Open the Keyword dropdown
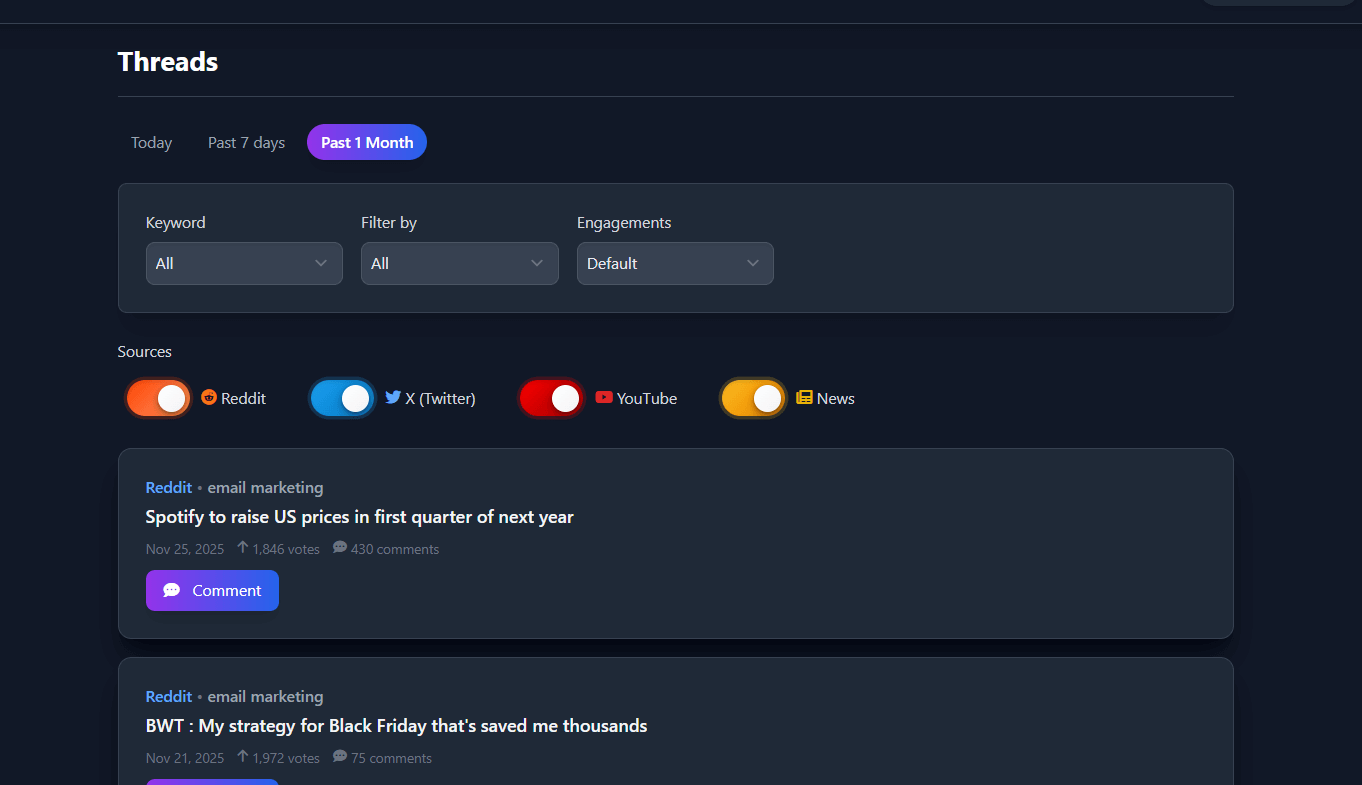This screenshot has height=785, width=1362. point(244,264)
